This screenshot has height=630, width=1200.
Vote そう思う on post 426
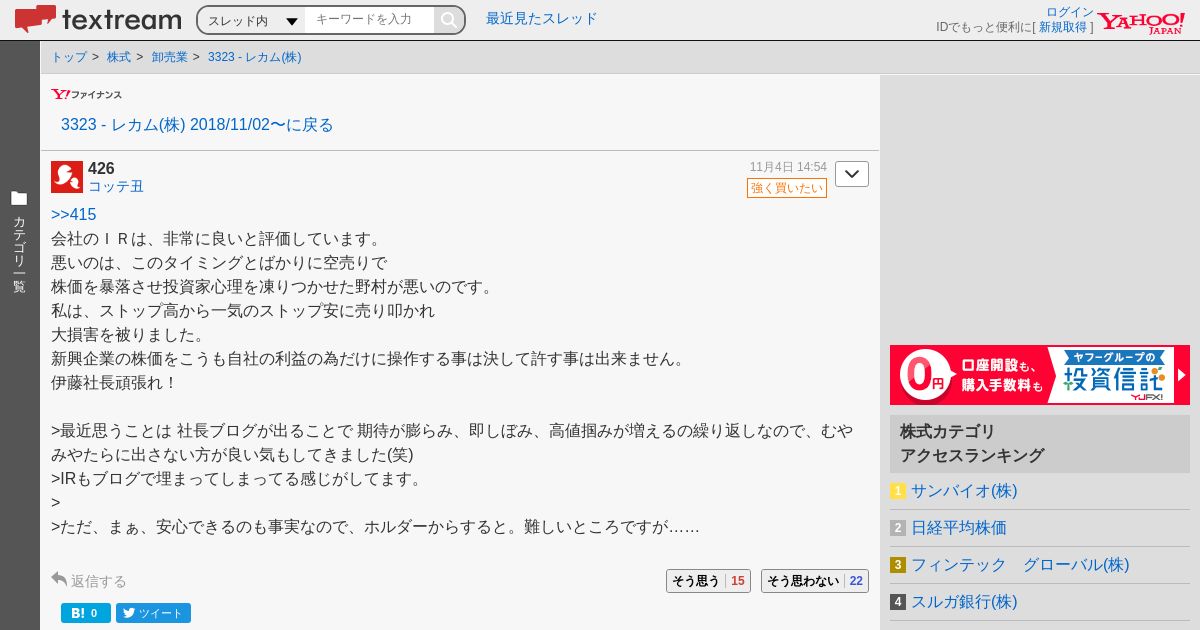pos(708,581)
